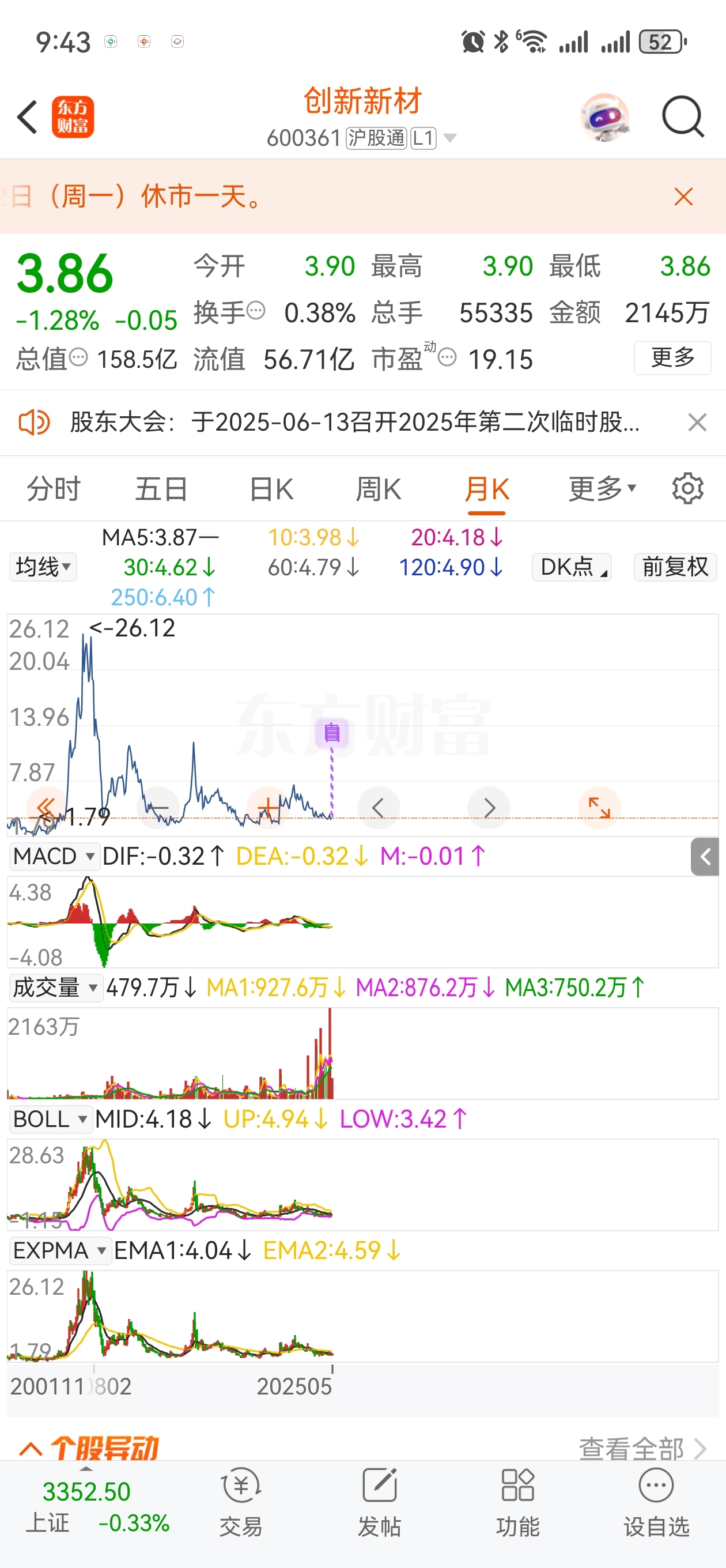This screenshot has height=1568, width=726.
Task: Open 功能 functions icon
Action: [517, 1503]
